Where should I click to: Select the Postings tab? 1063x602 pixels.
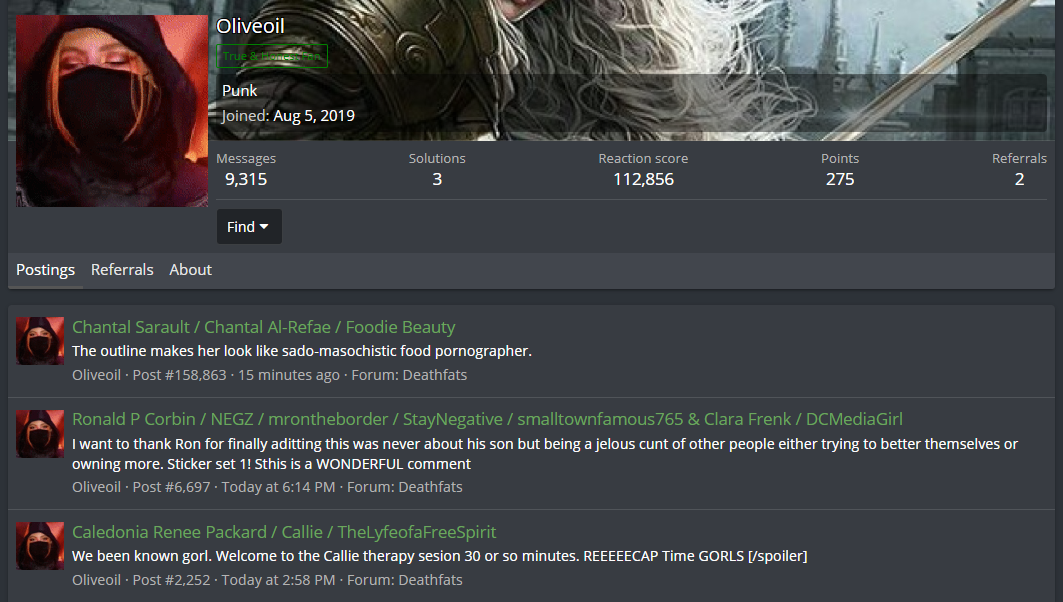point(45,270)
